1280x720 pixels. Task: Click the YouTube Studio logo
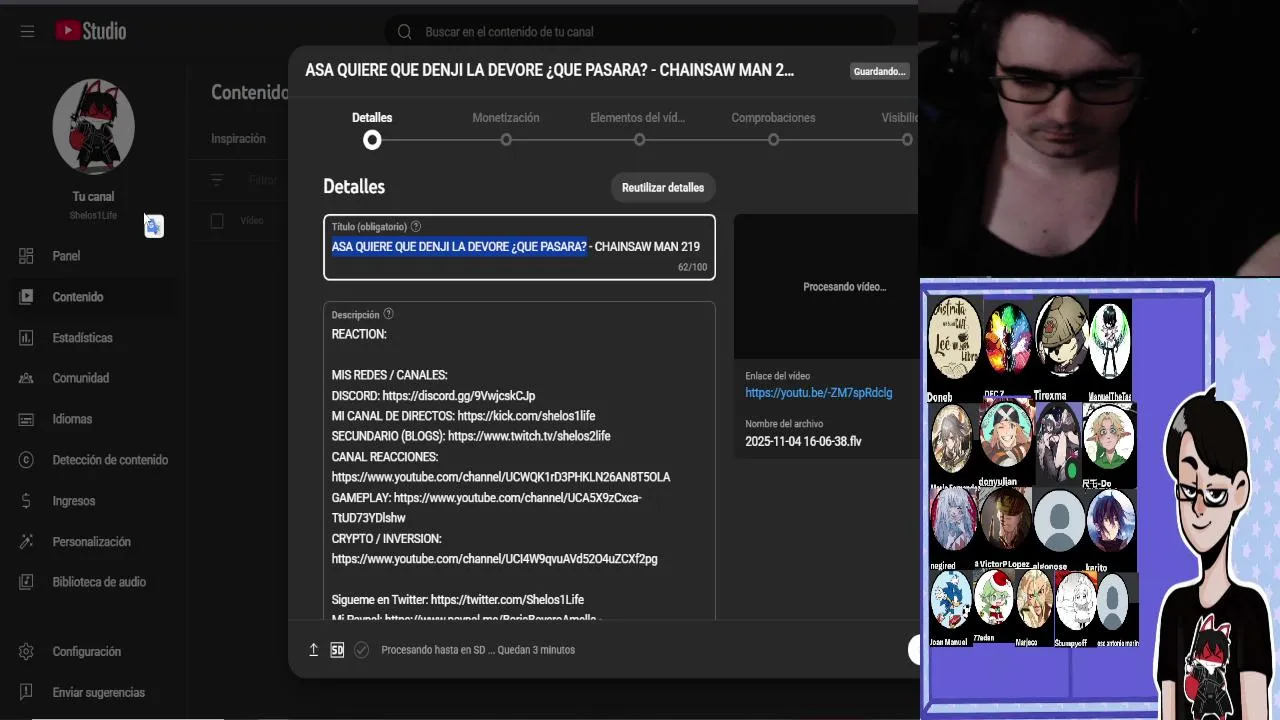point(91,31)
